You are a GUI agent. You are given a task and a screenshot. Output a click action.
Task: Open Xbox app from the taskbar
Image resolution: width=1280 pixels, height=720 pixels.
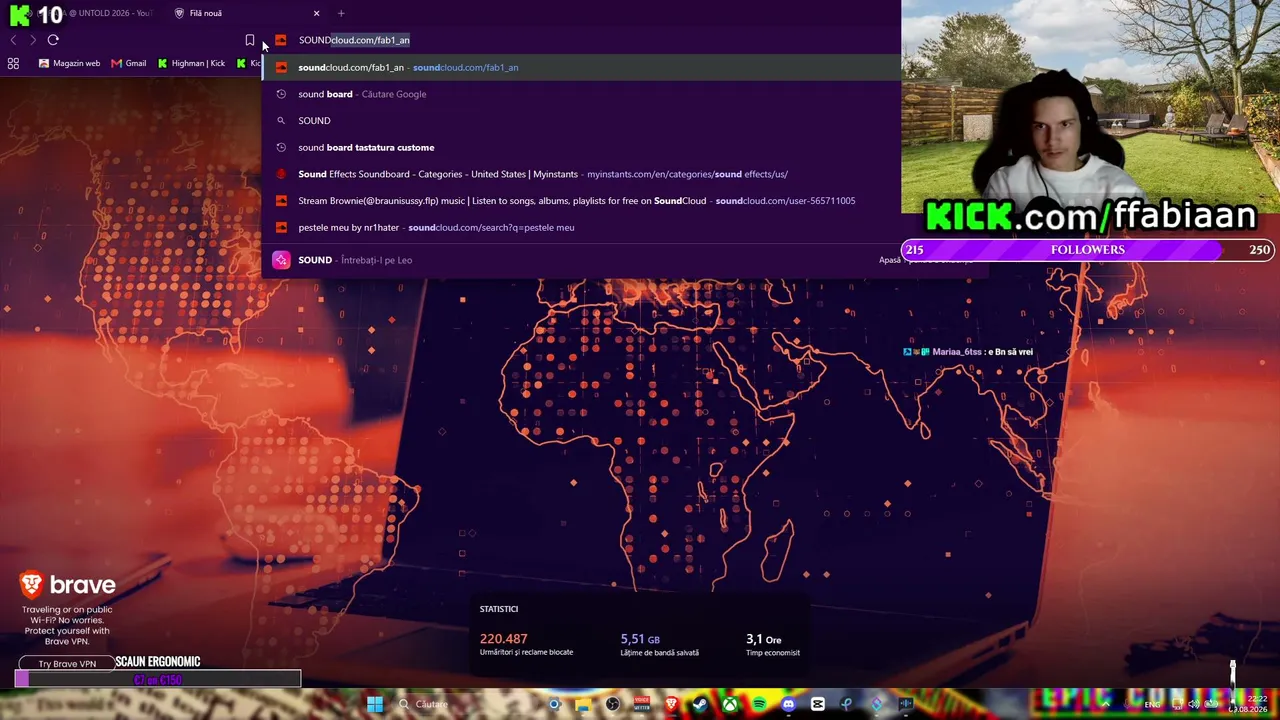(731, 704)
